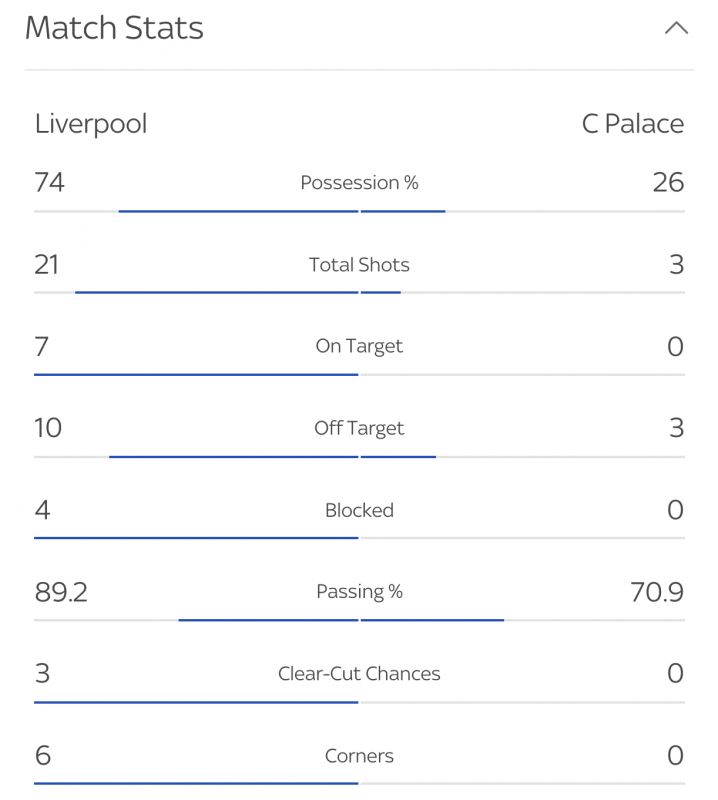Click the On Target label
The width and height of the screenshot is (718, 800).
click(x=359, y=346)
